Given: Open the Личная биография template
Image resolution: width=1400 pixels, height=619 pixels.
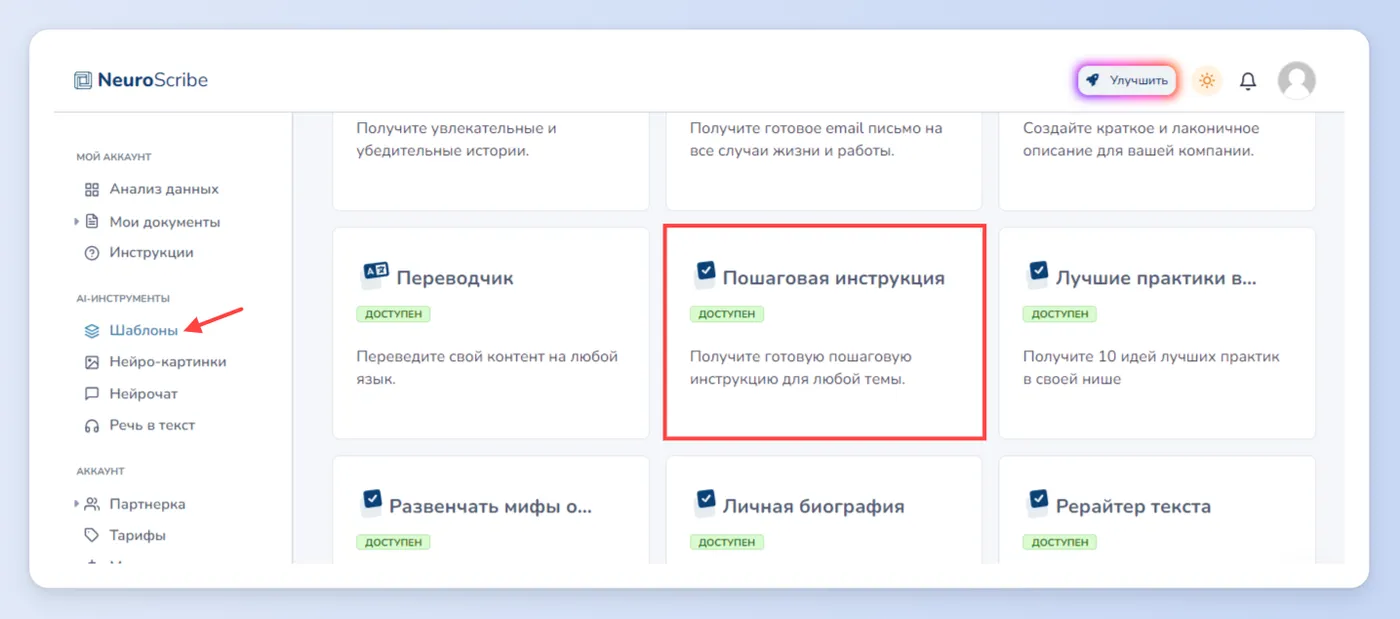Looking at the screenshot, I should (824, 509).
